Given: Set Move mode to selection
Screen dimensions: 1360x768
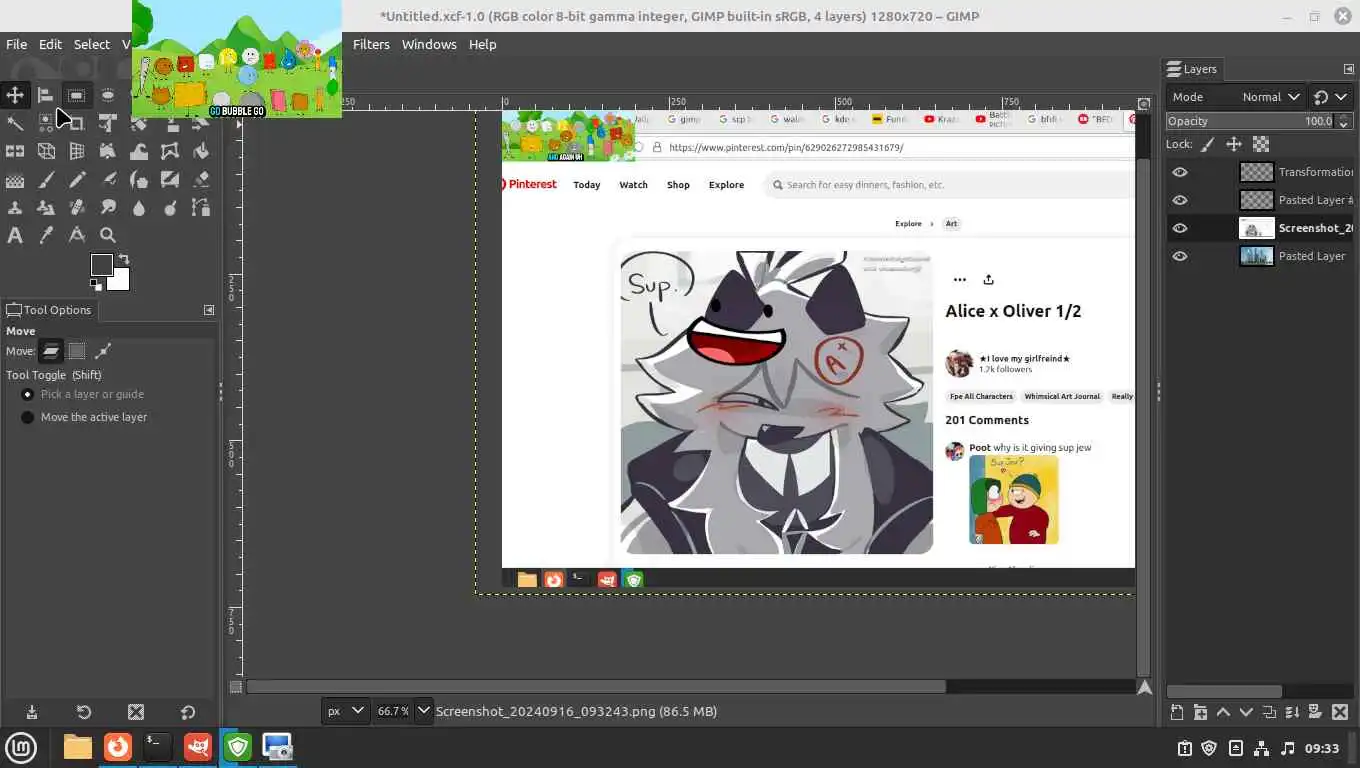Looking at the screenshot, I should (77, 351).
